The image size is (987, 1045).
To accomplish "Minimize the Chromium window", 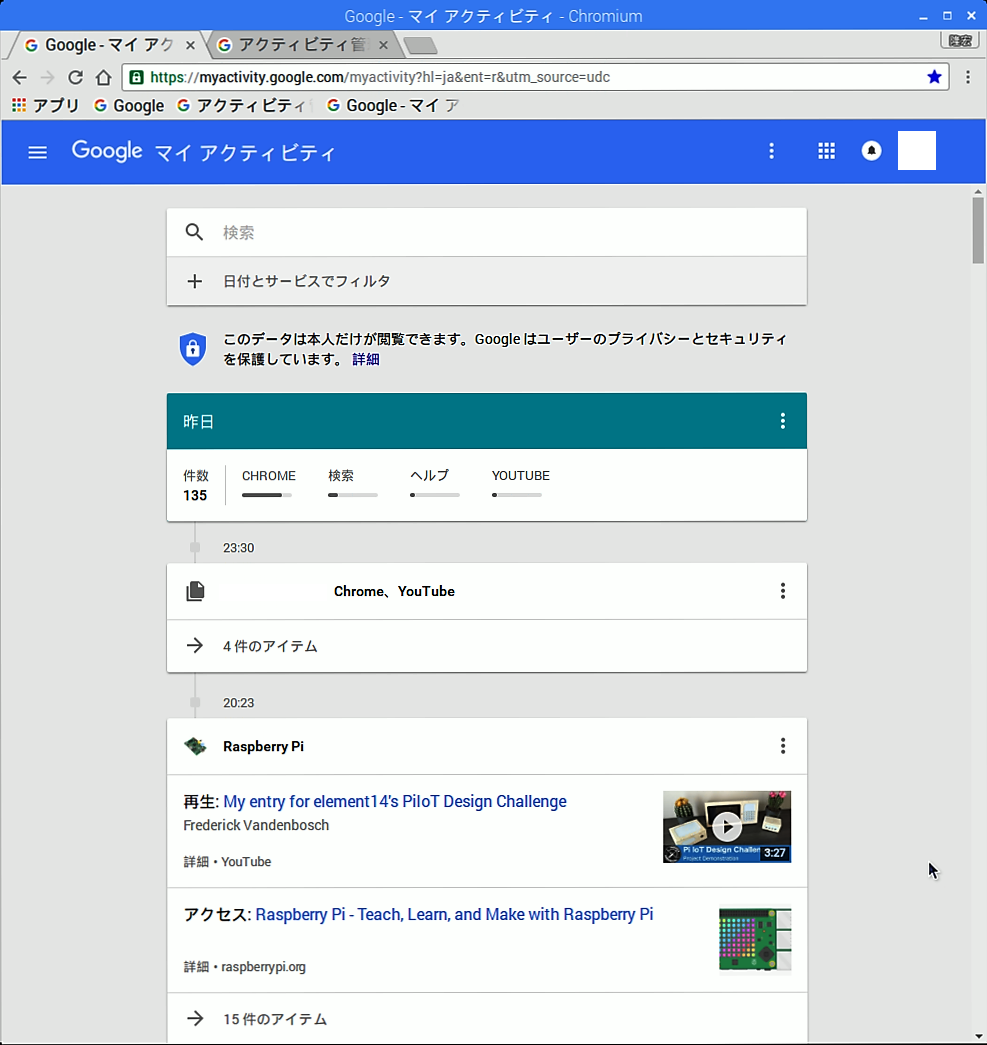I will coord(923,16).
